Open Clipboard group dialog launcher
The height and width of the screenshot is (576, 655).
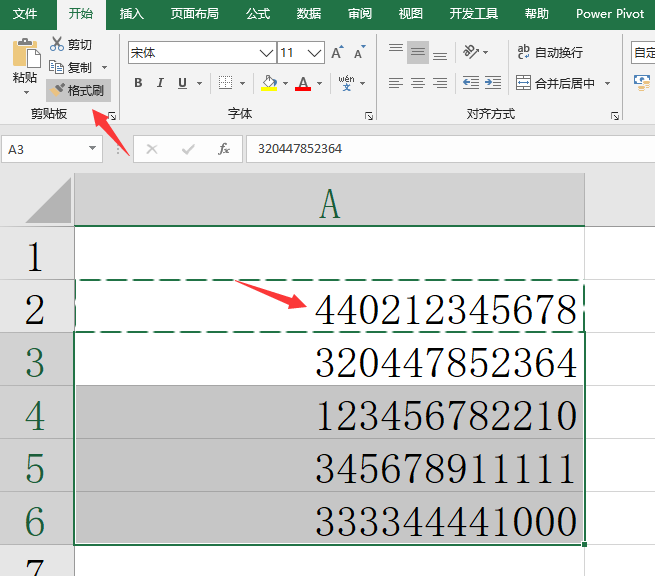[112, 116]
